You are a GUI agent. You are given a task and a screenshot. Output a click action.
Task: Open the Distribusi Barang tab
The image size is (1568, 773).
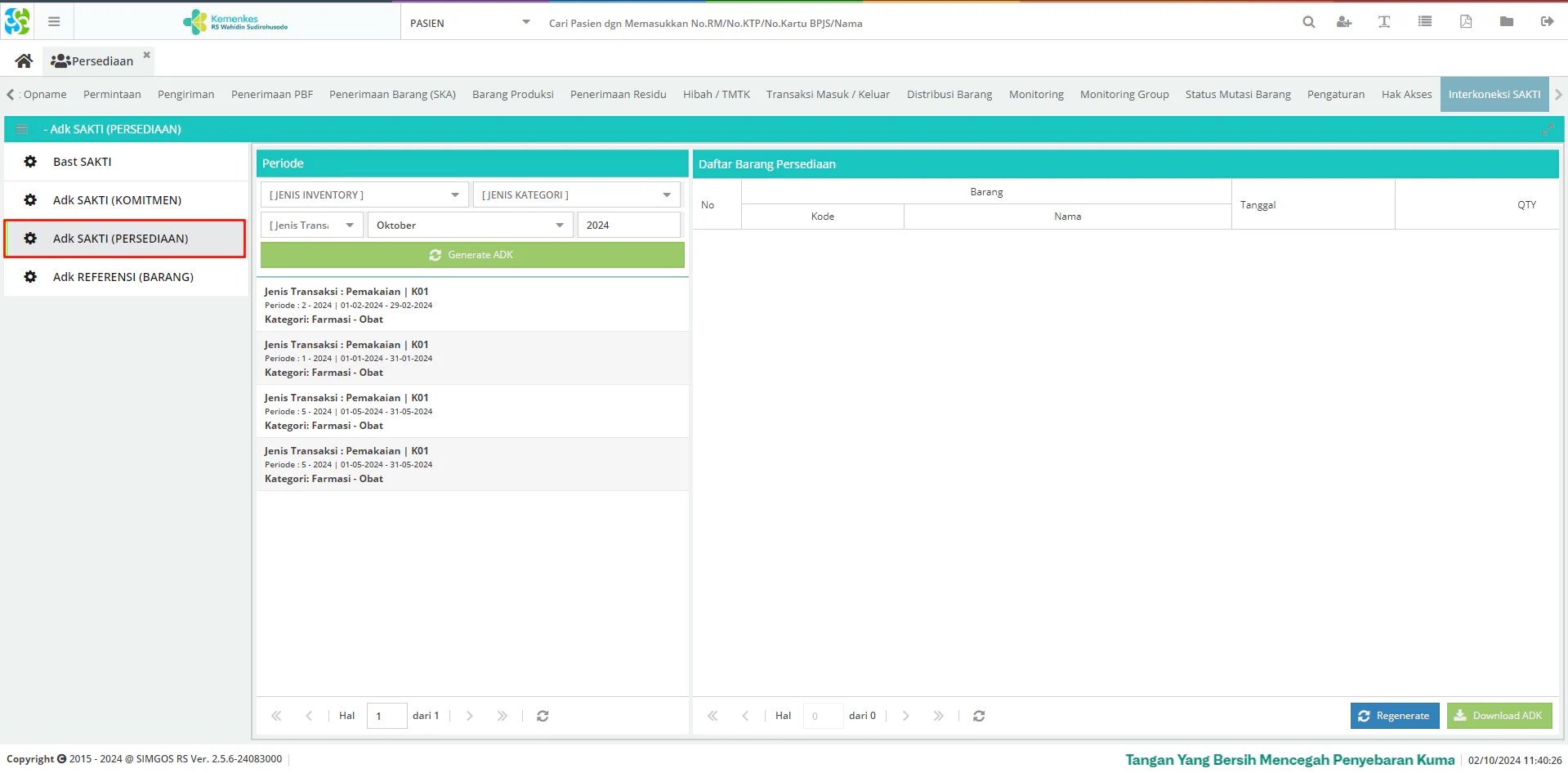pos(949,95)
